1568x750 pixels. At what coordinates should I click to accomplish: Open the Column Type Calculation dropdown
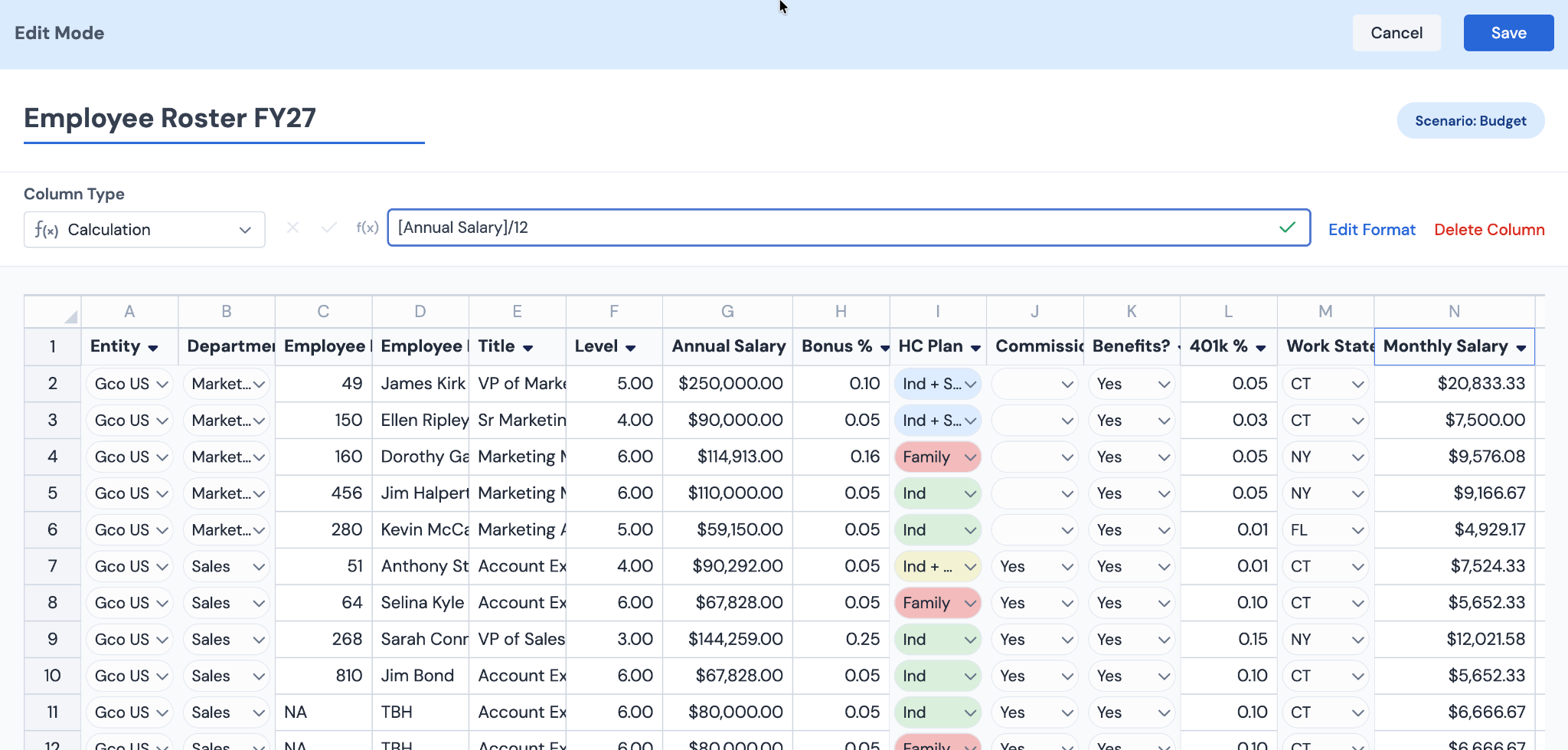tap(145, 230)
